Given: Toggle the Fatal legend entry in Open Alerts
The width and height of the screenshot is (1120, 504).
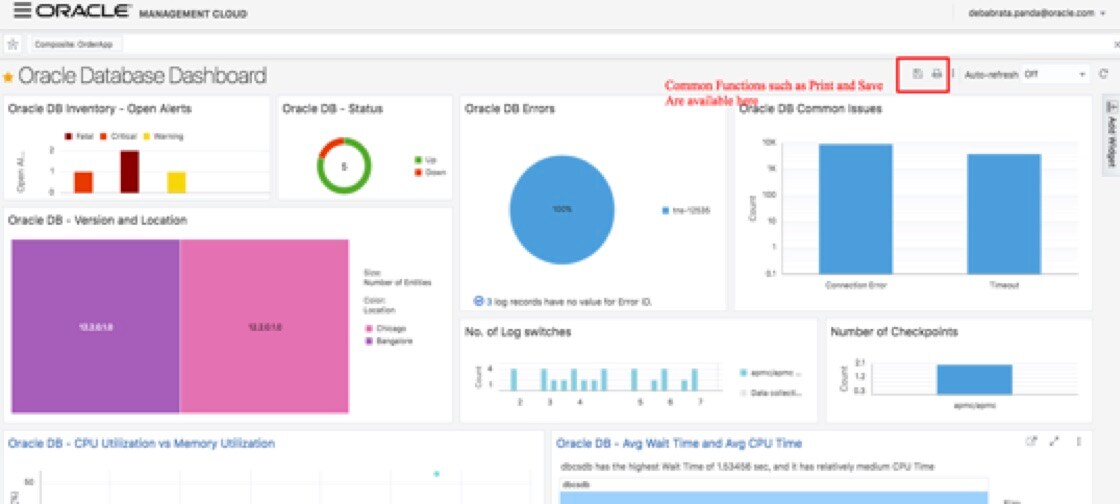Looking at the screenshot, I should (79, 136).
